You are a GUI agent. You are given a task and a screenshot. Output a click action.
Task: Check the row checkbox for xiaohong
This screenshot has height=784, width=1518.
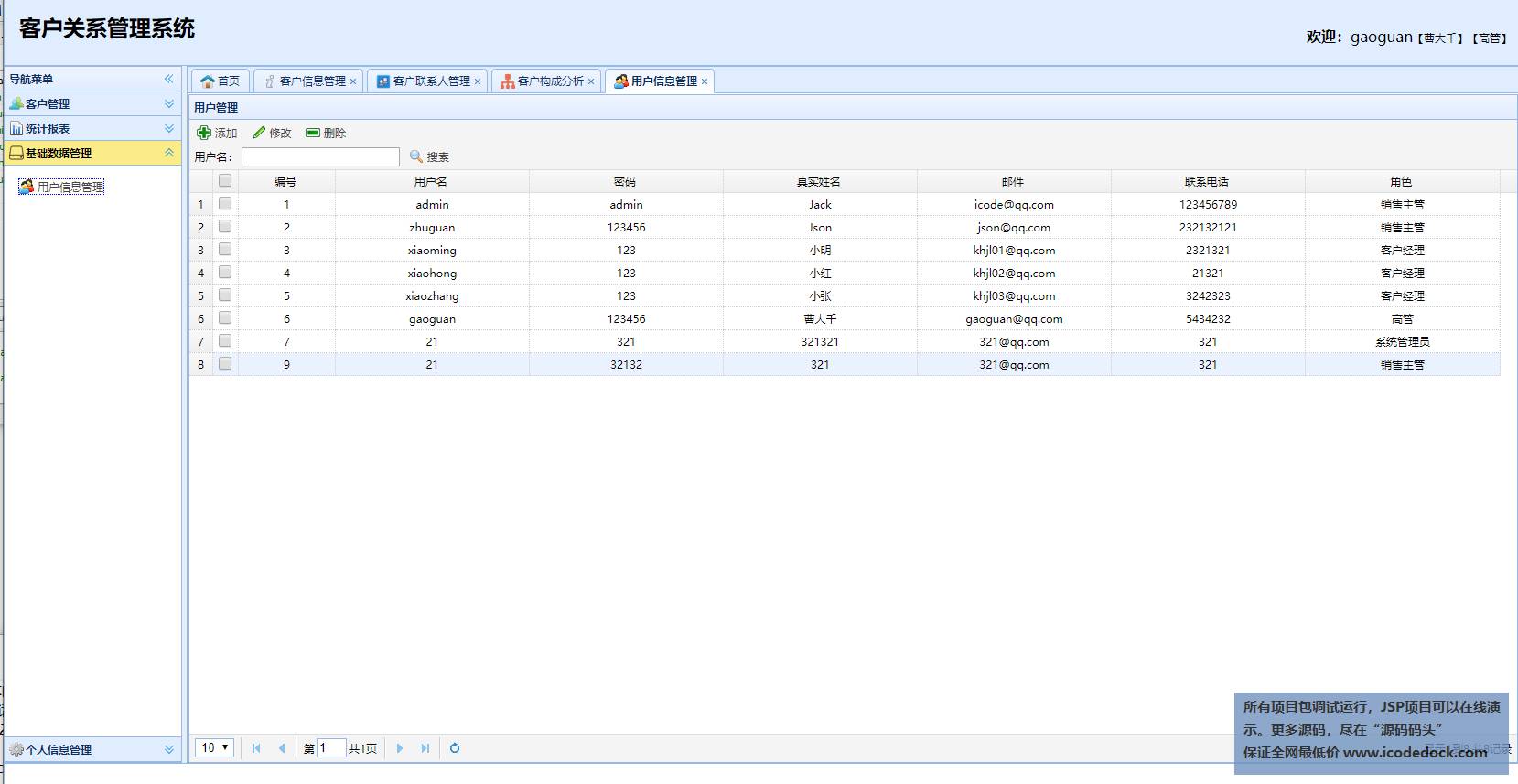click(x=225, y=272)
